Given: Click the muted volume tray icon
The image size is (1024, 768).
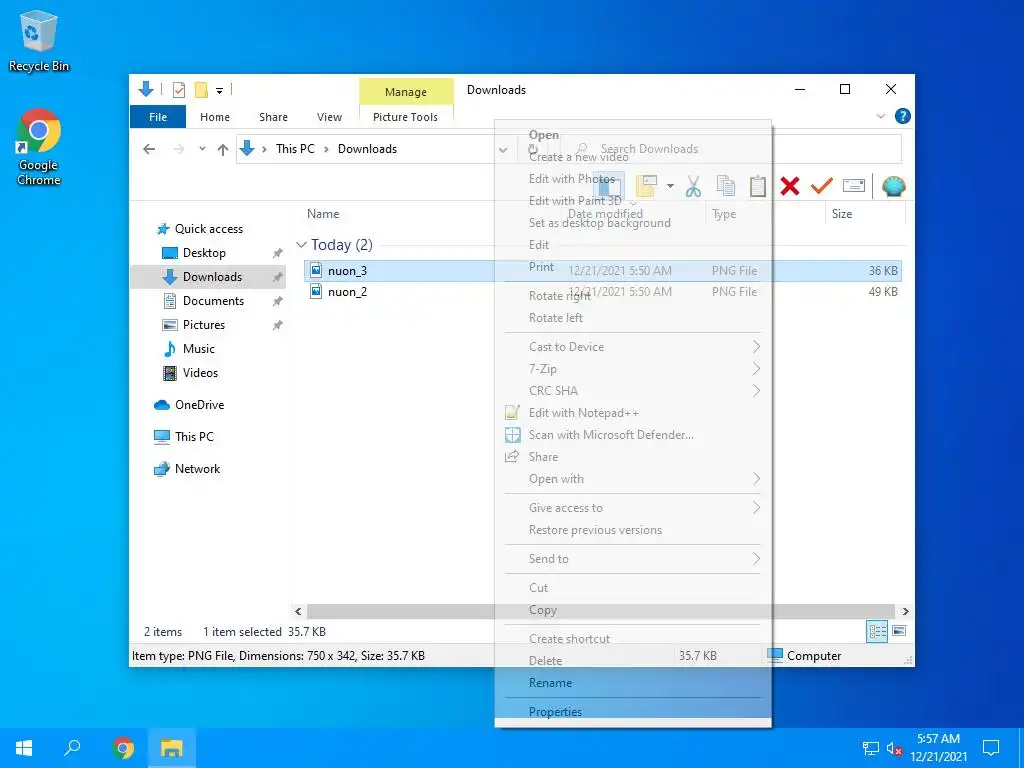Looking at the screenshot, I should point(894,748).
